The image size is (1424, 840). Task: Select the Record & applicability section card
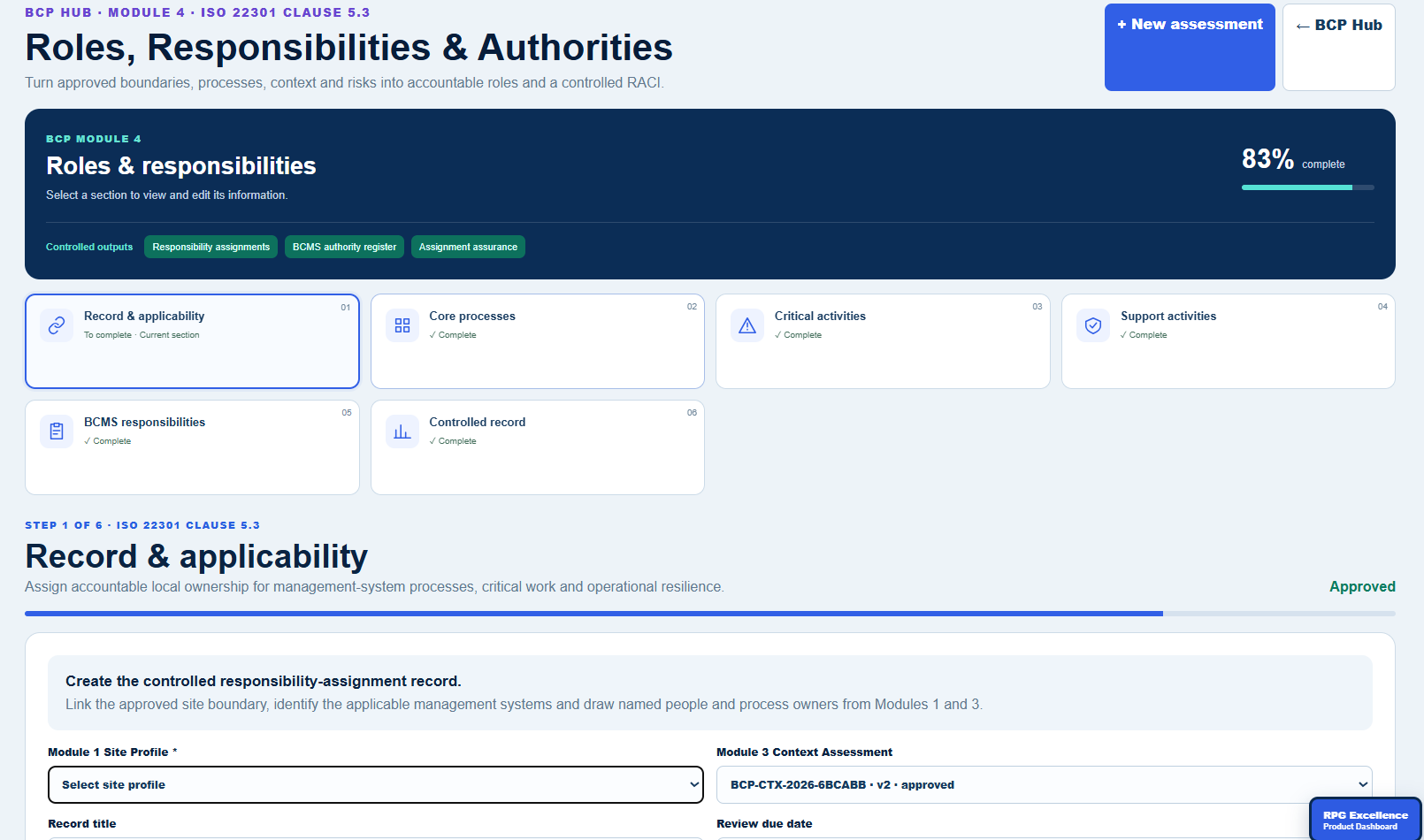click(x=192, y=341)
